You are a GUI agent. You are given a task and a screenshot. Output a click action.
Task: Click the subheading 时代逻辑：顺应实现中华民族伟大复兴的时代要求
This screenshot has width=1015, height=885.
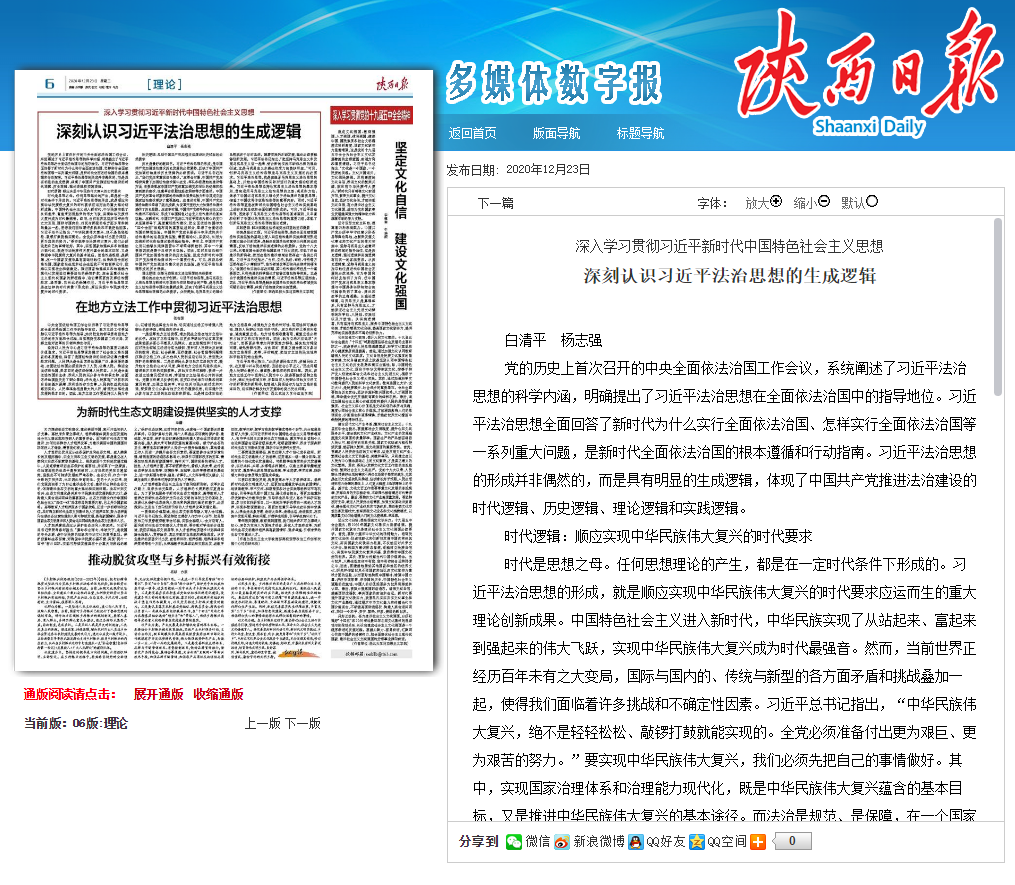coord(658,536)
